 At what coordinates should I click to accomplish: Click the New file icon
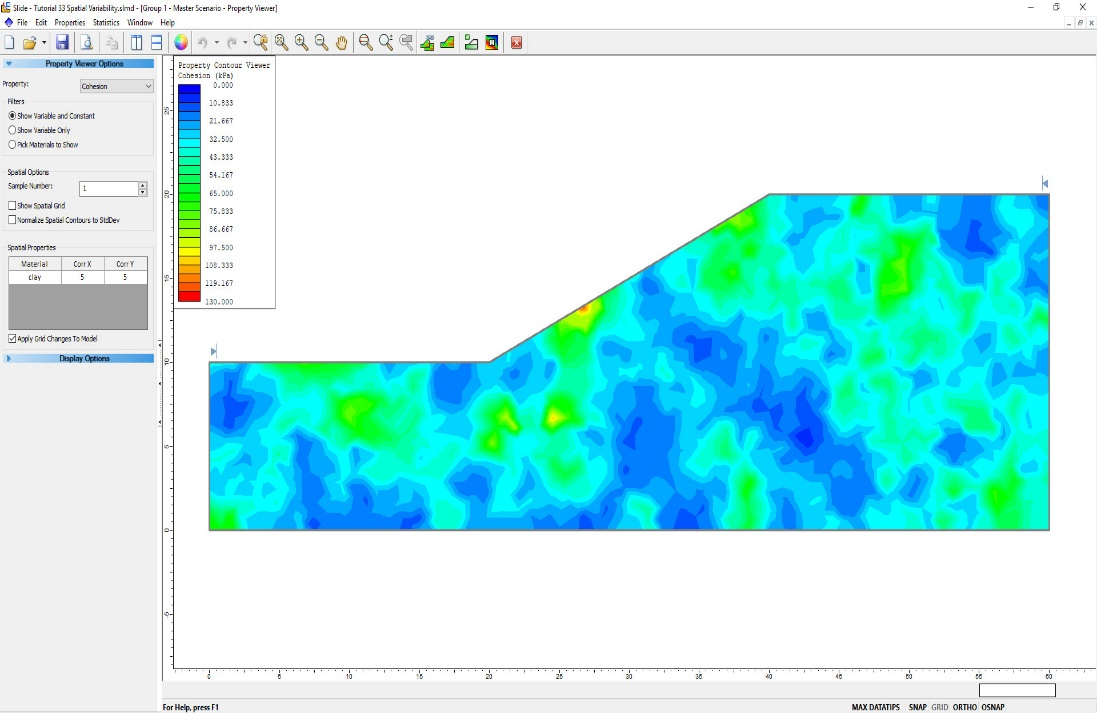(9, 43)
